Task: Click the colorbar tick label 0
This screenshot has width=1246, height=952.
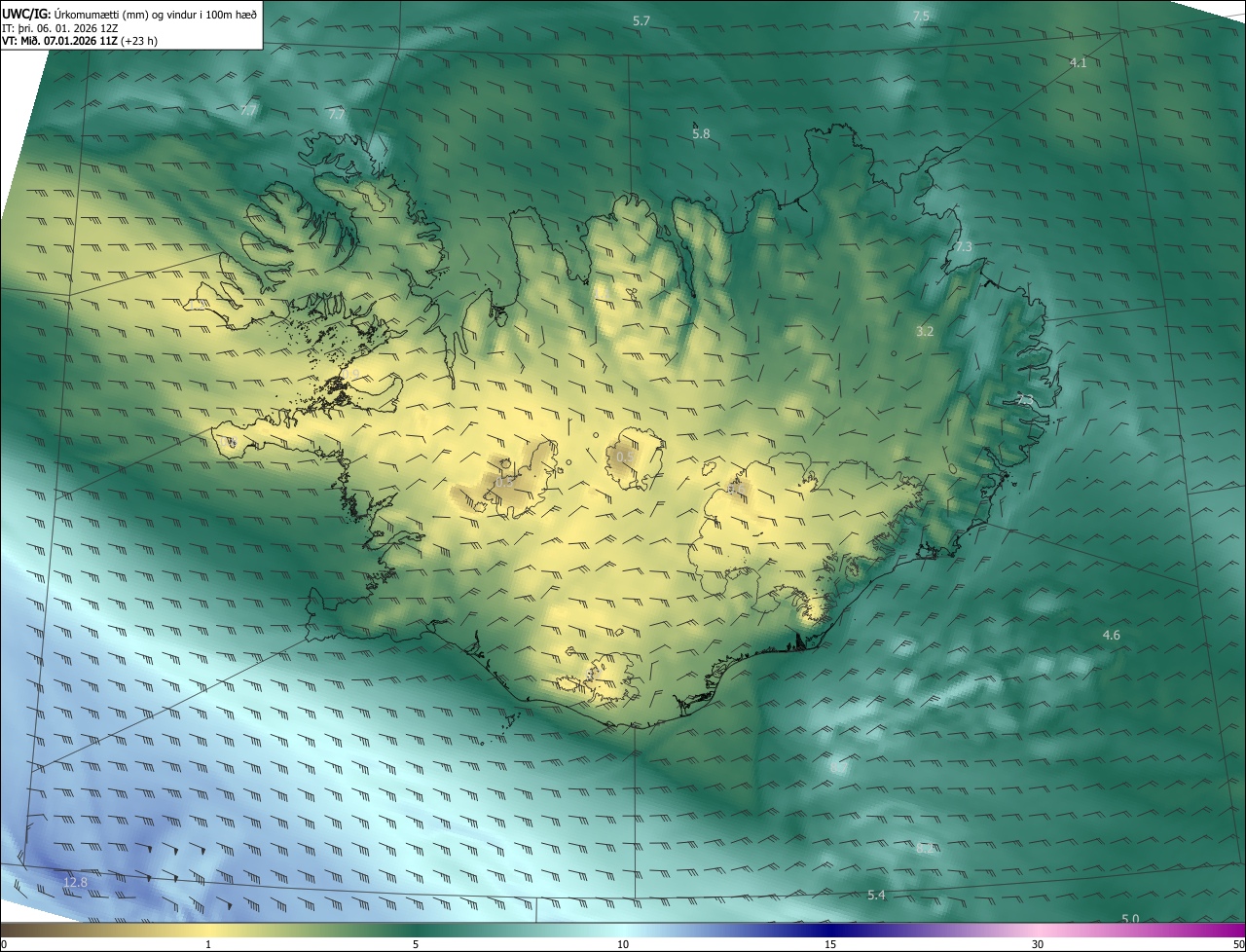Action: point(4,945)
